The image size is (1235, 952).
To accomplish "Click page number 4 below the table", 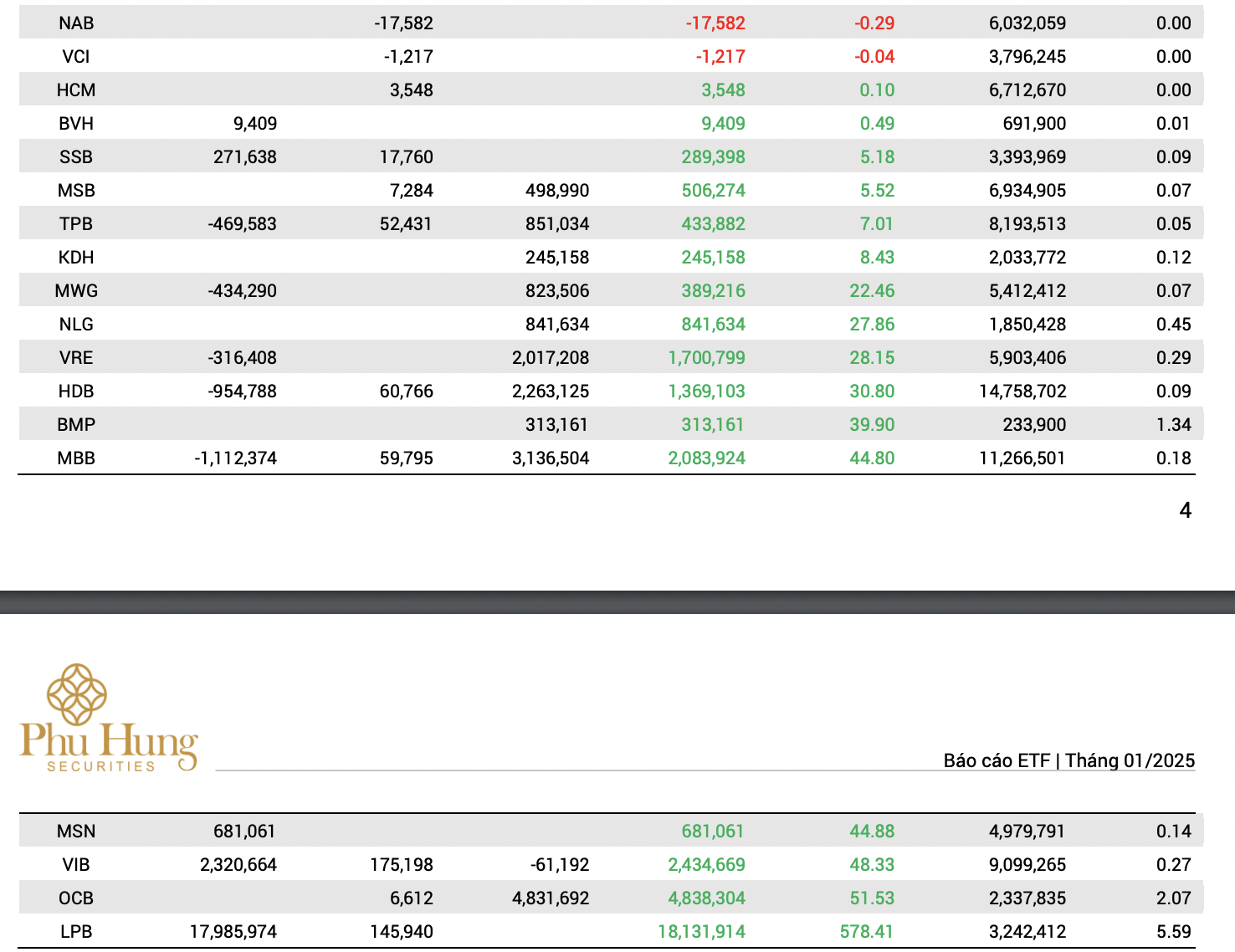I will coord(1185,510).
